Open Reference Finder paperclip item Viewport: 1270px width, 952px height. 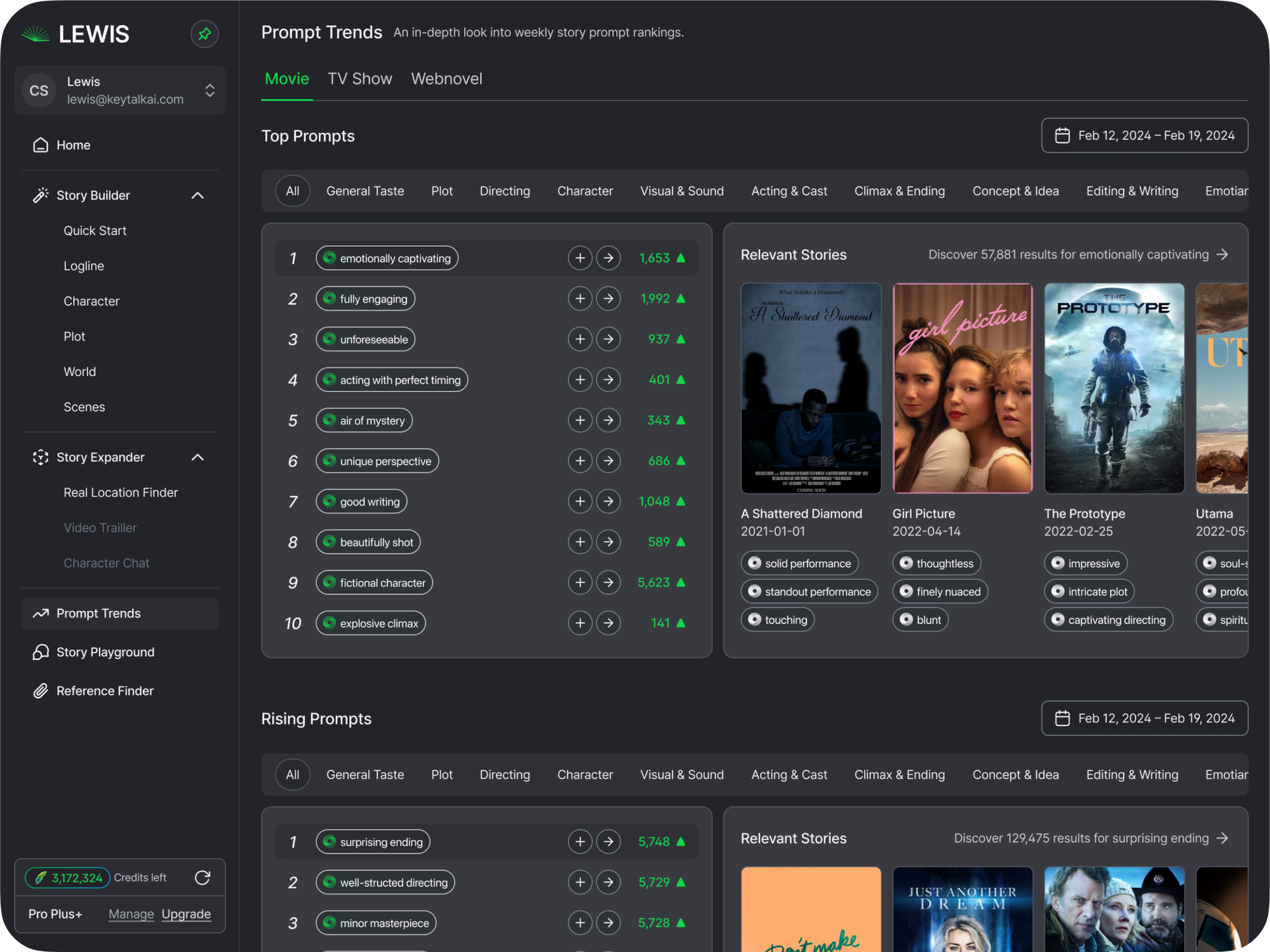click(x=105, y=691)
